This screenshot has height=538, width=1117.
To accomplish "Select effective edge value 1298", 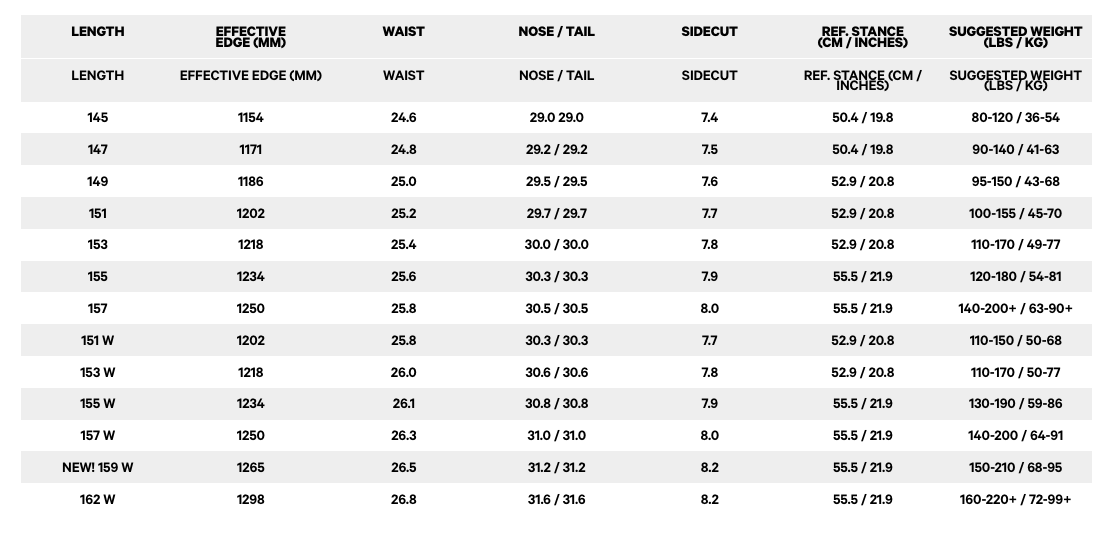I will point(250,500).
